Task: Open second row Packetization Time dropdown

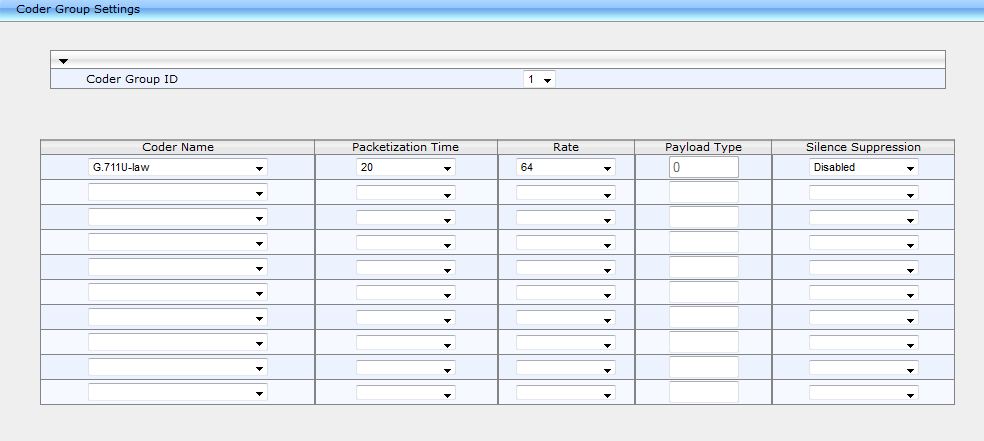Action: pyautogui.click(x=405, y=193)
